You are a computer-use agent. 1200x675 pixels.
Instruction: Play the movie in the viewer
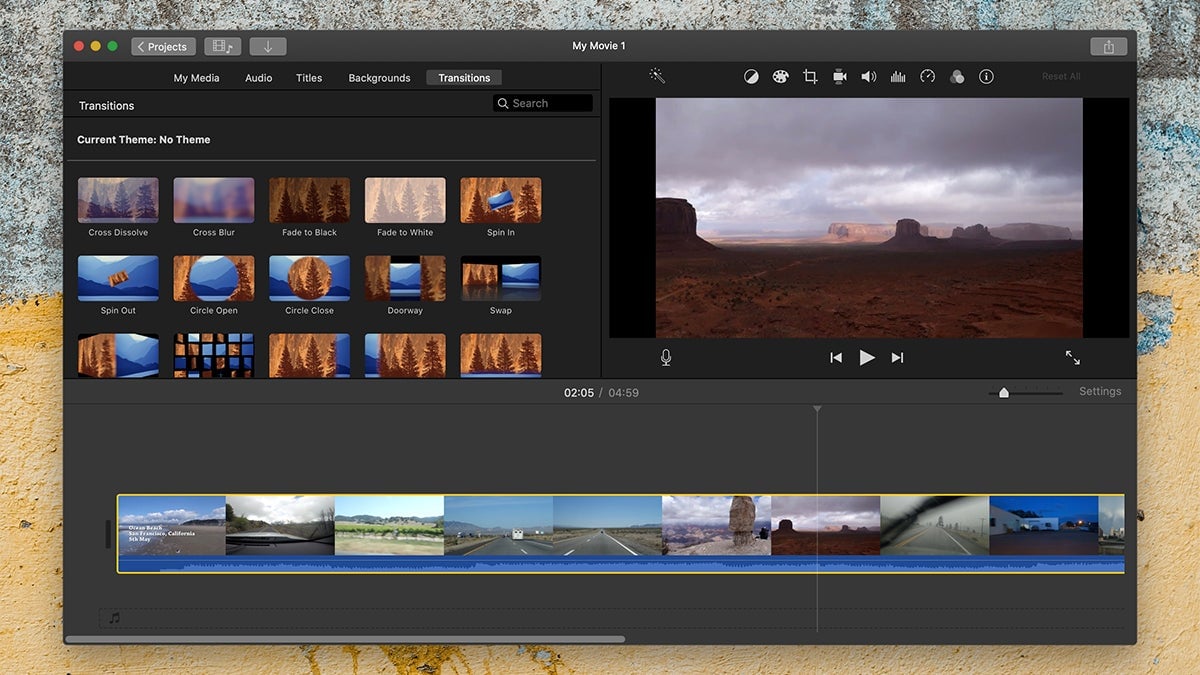(867, 357)
